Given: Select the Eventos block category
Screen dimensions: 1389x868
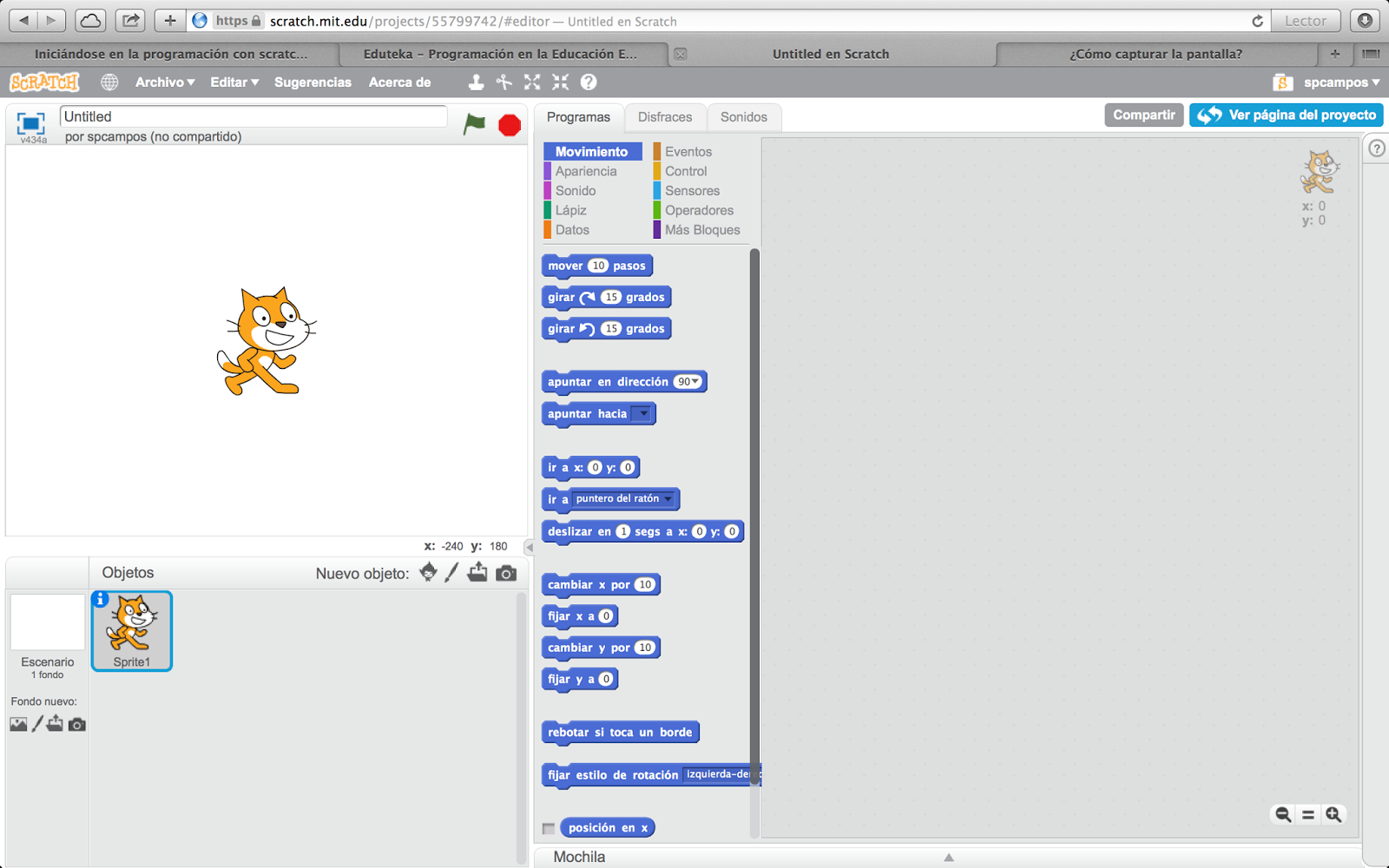Looking at the screenshot, I should tap(688, 151).
